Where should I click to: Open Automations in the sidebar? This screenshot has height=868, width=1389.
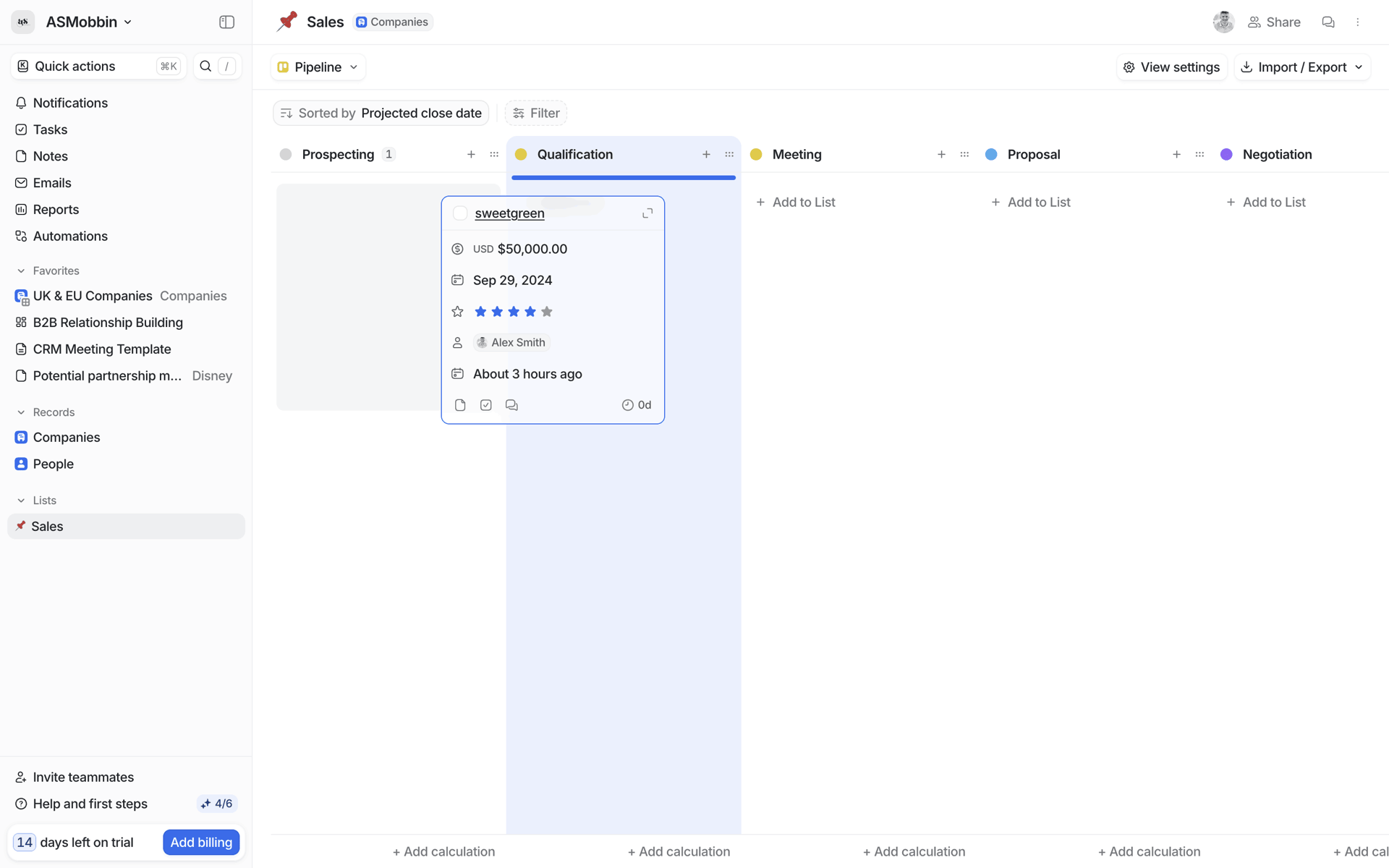click(x=126, y=236)
